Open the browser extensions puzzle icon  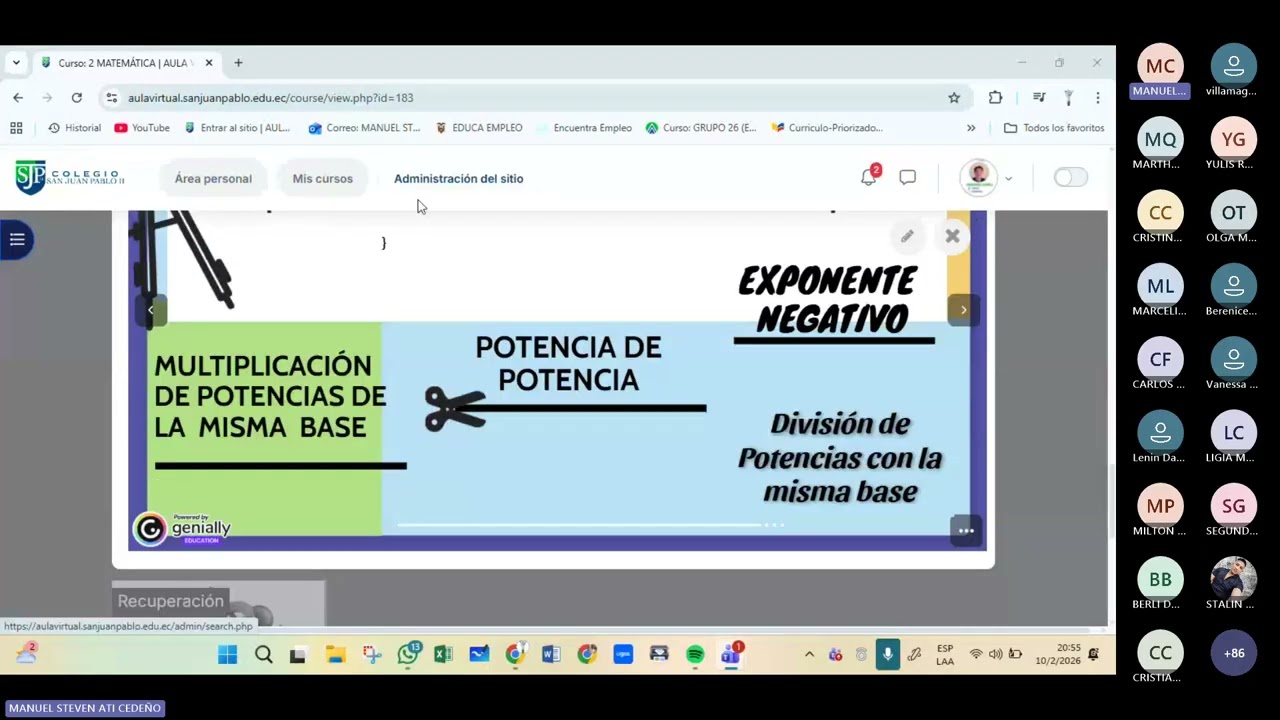995,97
